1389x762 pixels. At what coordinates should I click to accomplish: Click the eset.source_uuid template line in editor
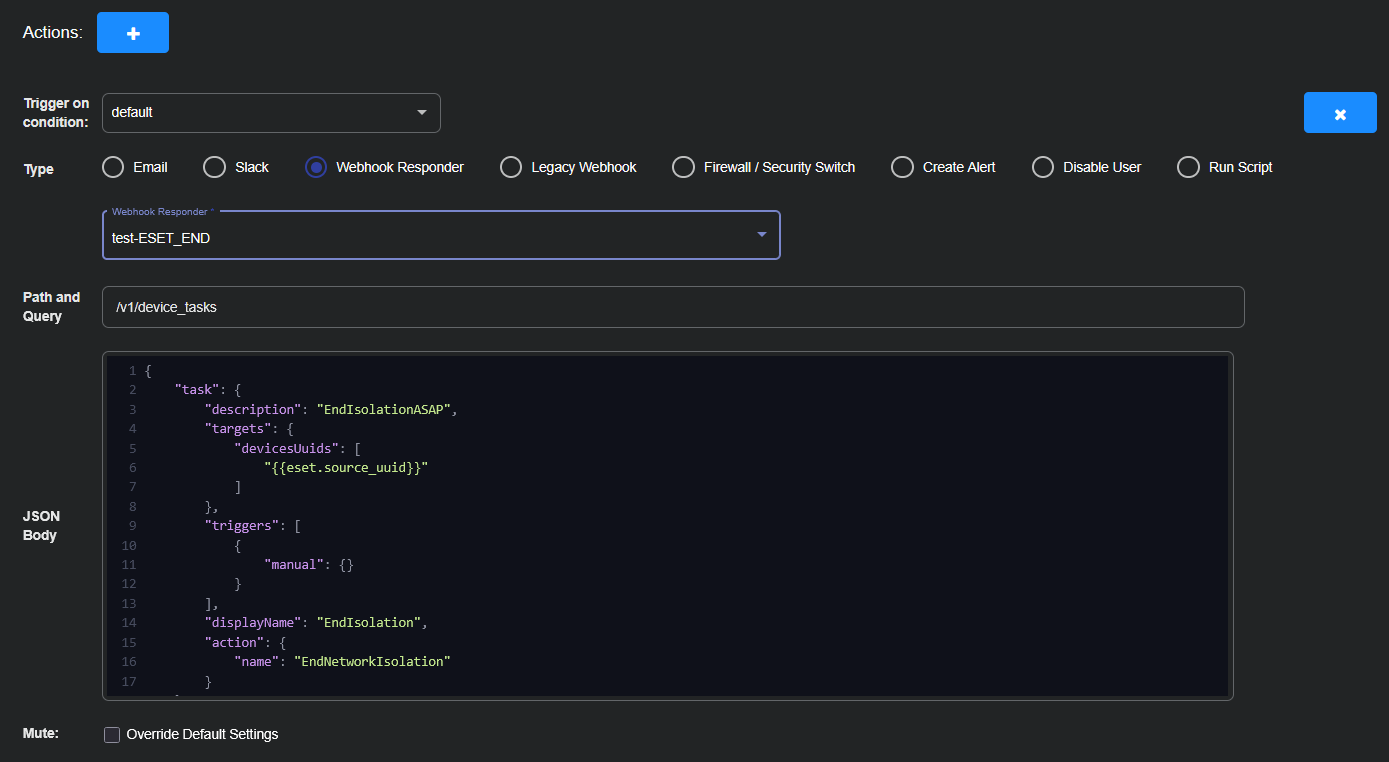[x=346, y=467]
